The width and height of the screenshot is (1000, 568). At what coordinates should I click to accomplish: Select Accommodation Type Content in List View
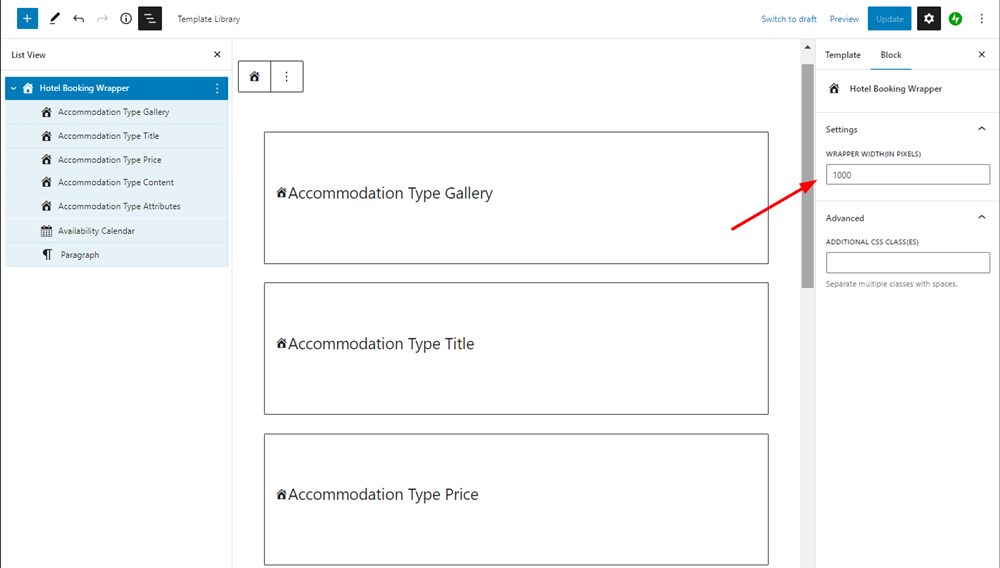coord(117,182)
